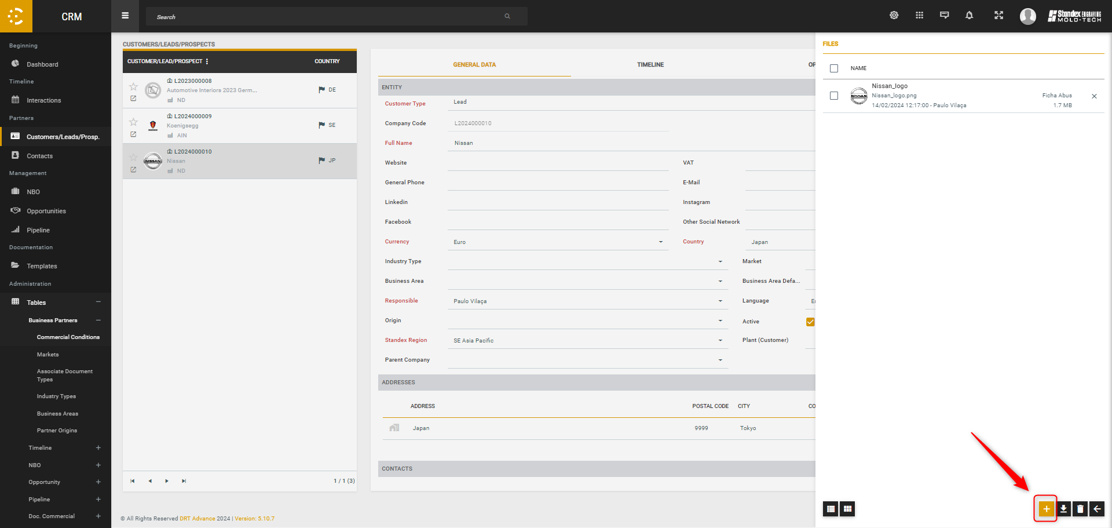
Task: Remove Nissan_logo file with the X button
Action: coord(1094,97)
